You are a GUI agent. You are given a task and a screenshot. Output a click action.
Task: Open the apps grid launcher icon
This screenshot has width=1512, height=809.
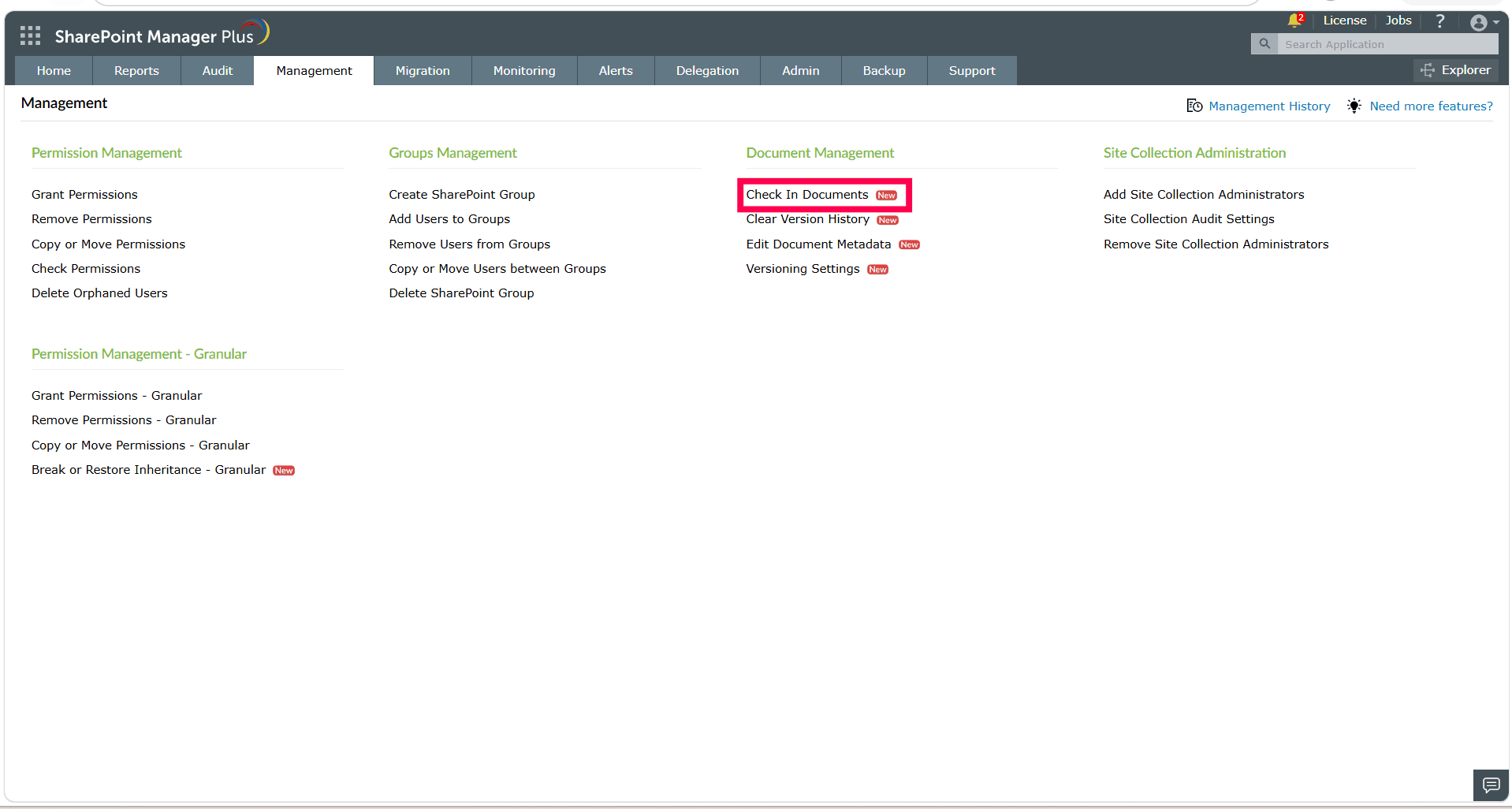pos(30,35)
